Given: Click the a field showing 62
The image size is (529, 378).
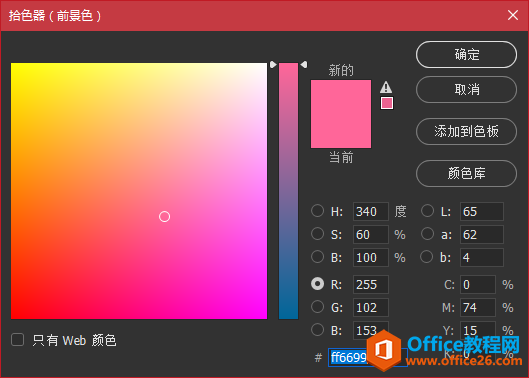Looking at the screenshot, I should click(482, 234).
